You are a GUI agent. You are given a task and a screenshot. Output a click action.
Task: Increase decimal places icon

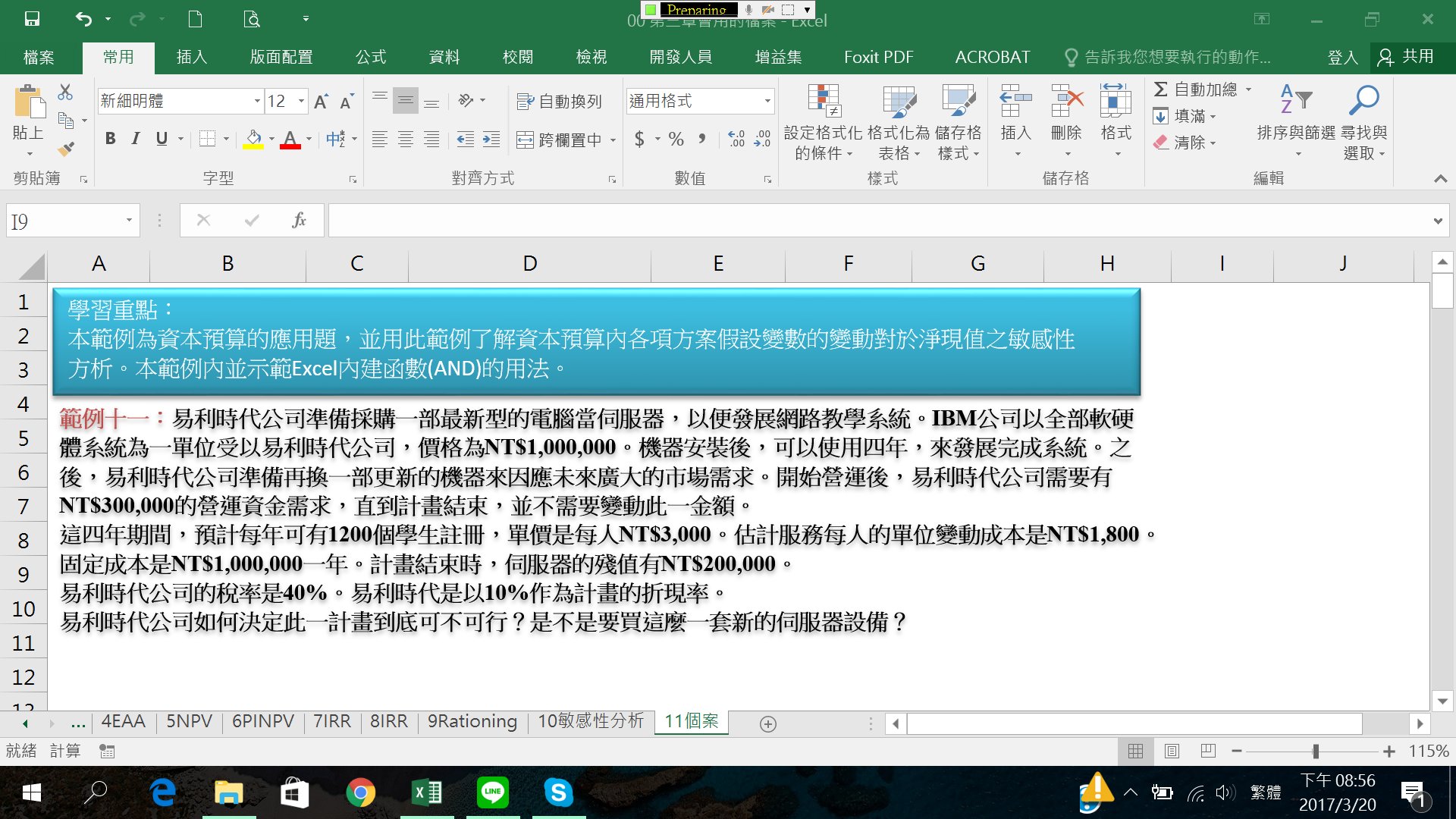[736, 139]
